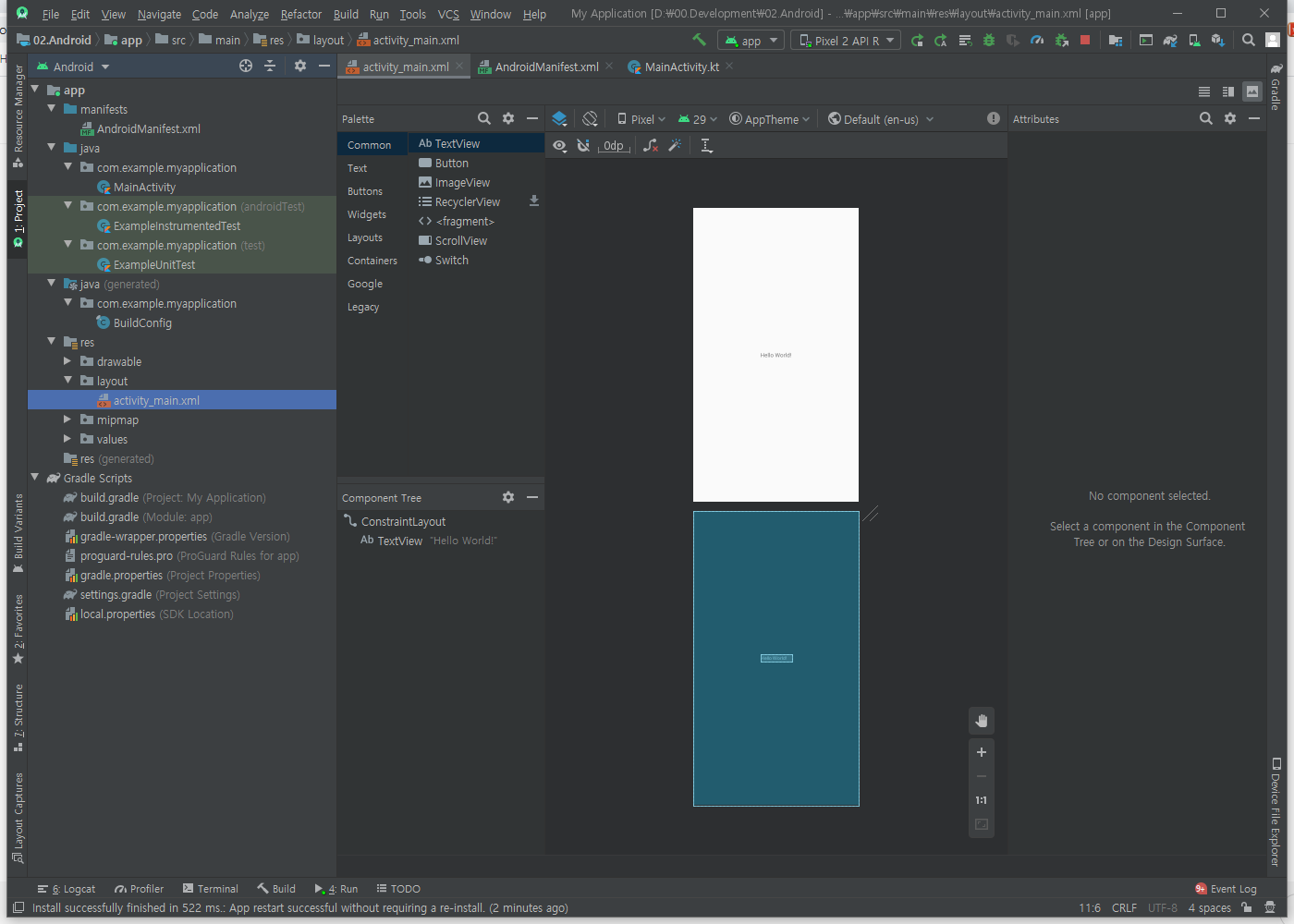Toggle autoconnect to parent magnet icon
Screen dimensions: 1294x924
[583, 145]
